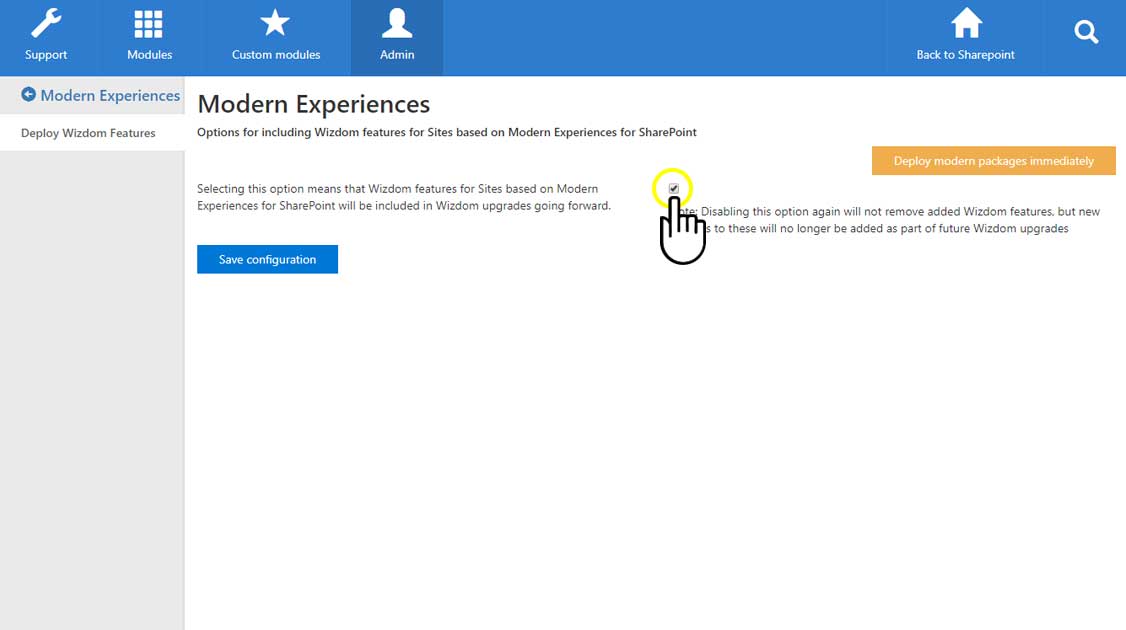
Task: Open Support via the wrench icon
Action: 46,24
